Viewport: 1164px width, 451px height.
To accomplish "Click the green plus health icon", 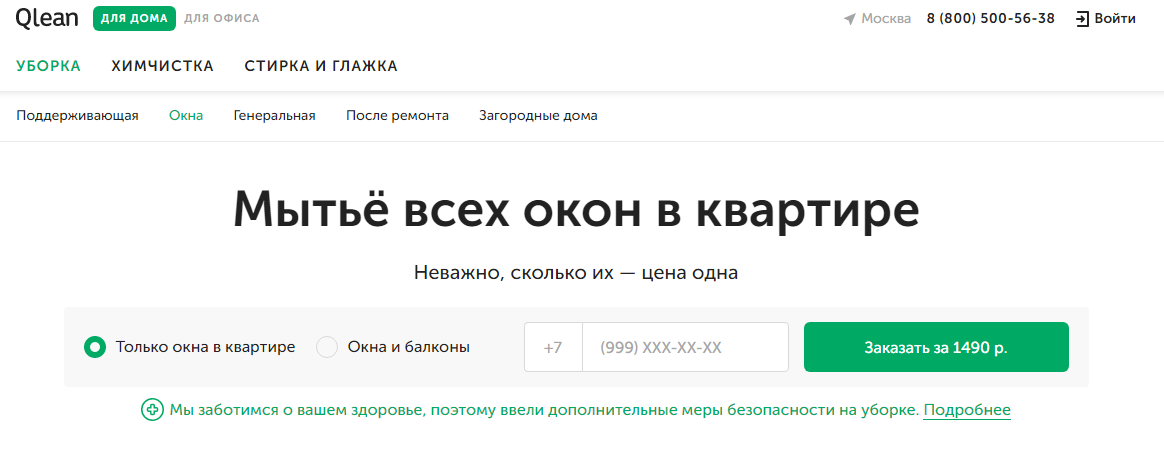I will pos(152,409).
